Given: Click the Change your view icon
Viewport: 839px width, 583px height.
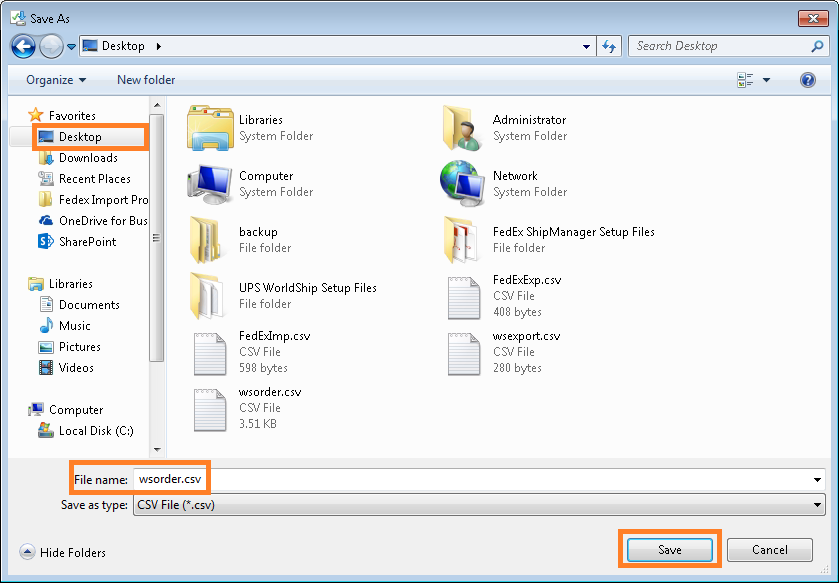Looking at the screenshot, I should click(x=745, y=80).
